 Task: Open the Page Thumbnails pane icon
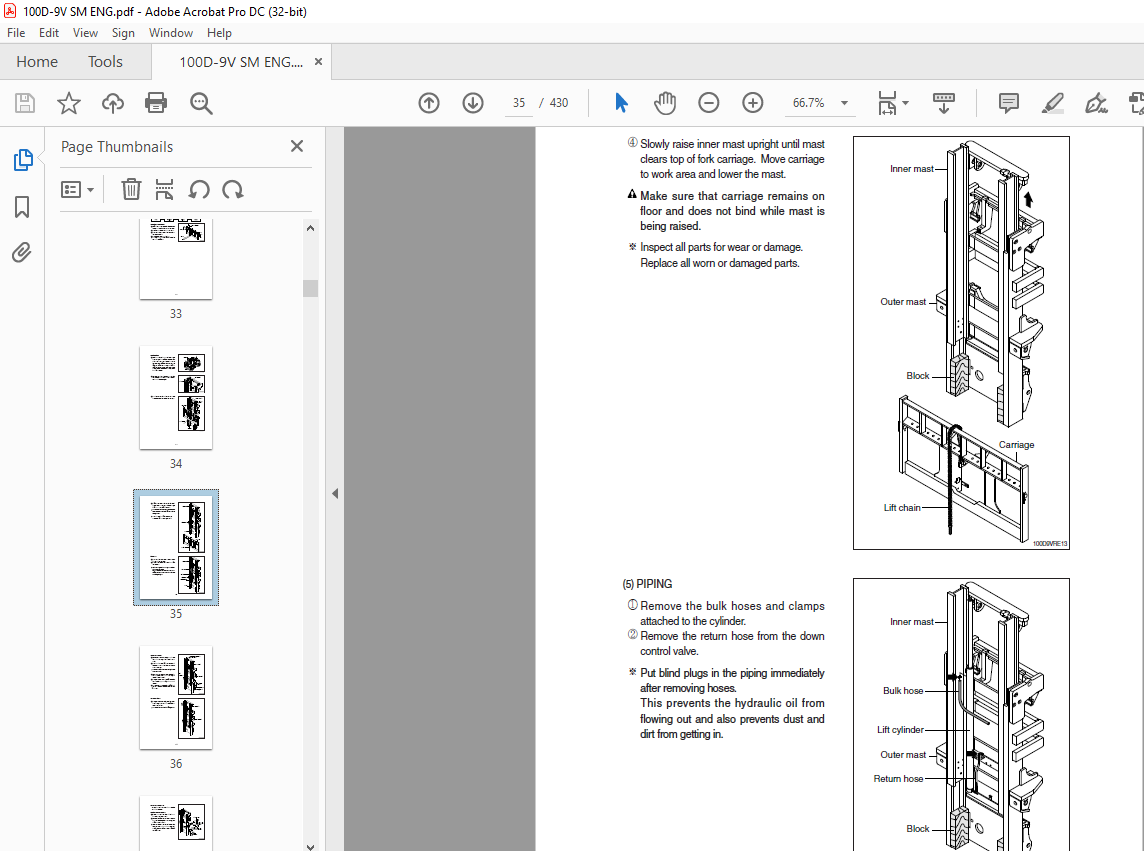tap(23, 160)
